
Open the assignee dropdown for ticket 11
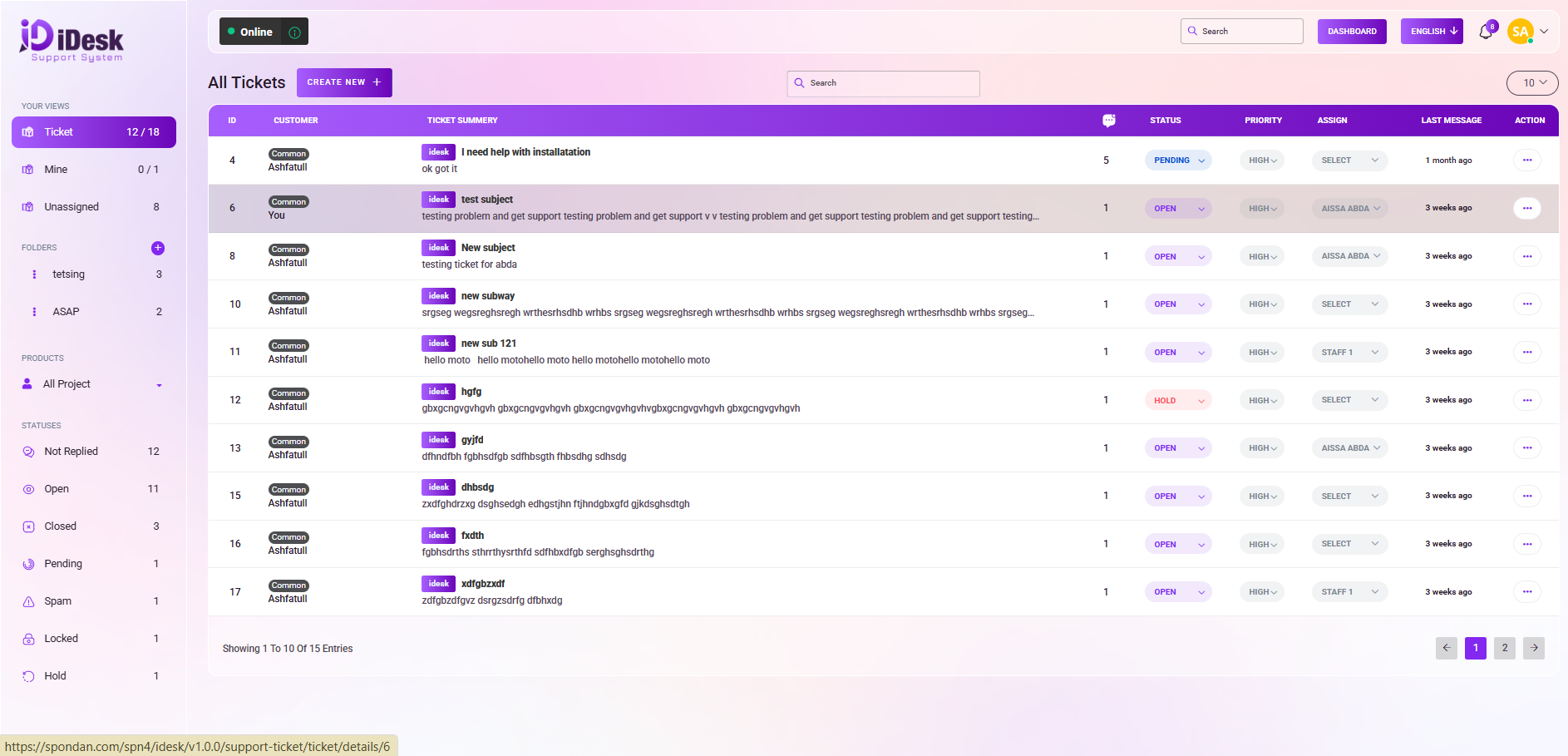tap(1349, 353)
